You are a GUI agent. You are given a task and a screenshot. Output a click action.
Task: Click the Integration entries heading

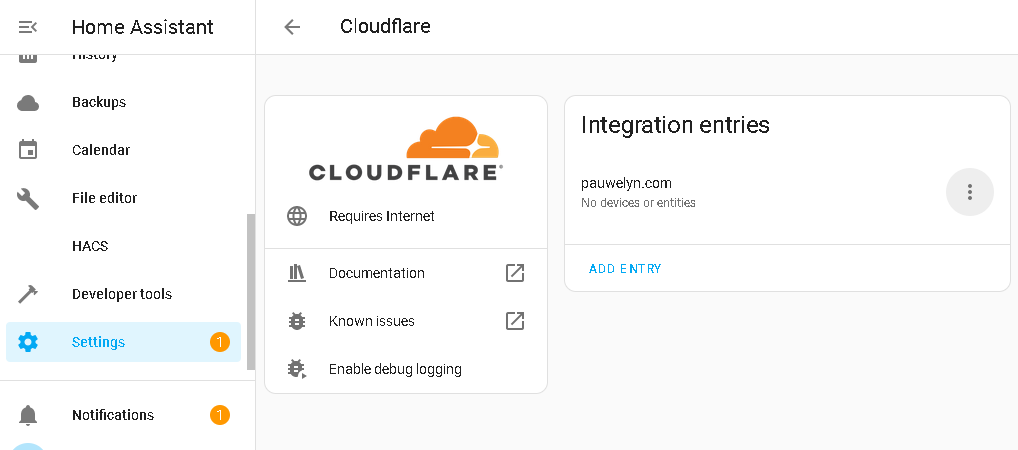(x=675, y=125)
